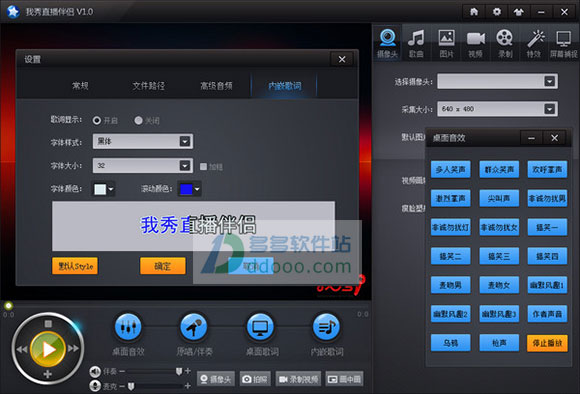
Task: Switch to the 文件路径 tab
Action: point(148,86)
